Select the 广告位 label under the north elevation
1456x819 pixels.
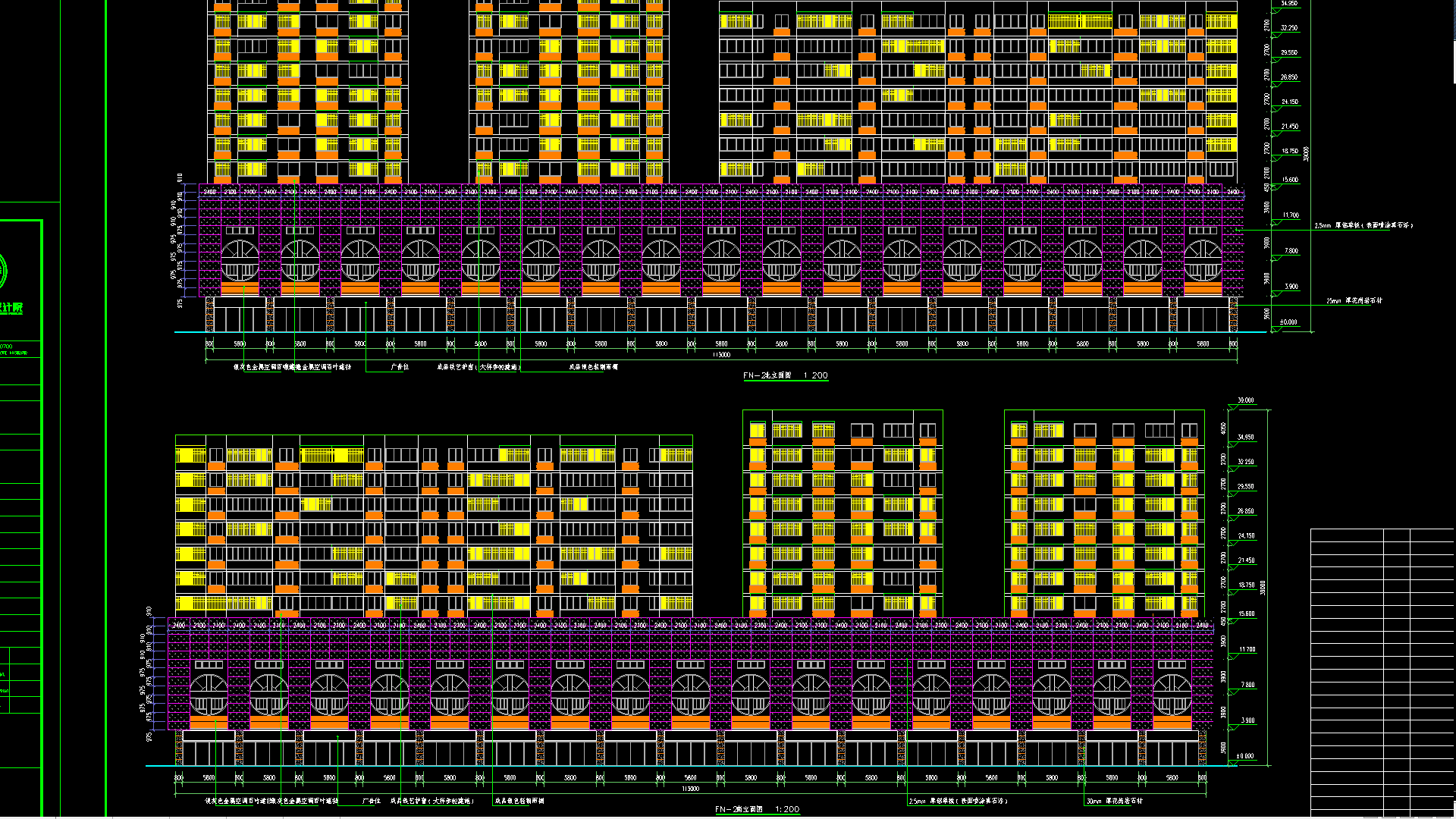tap(400, 367)
